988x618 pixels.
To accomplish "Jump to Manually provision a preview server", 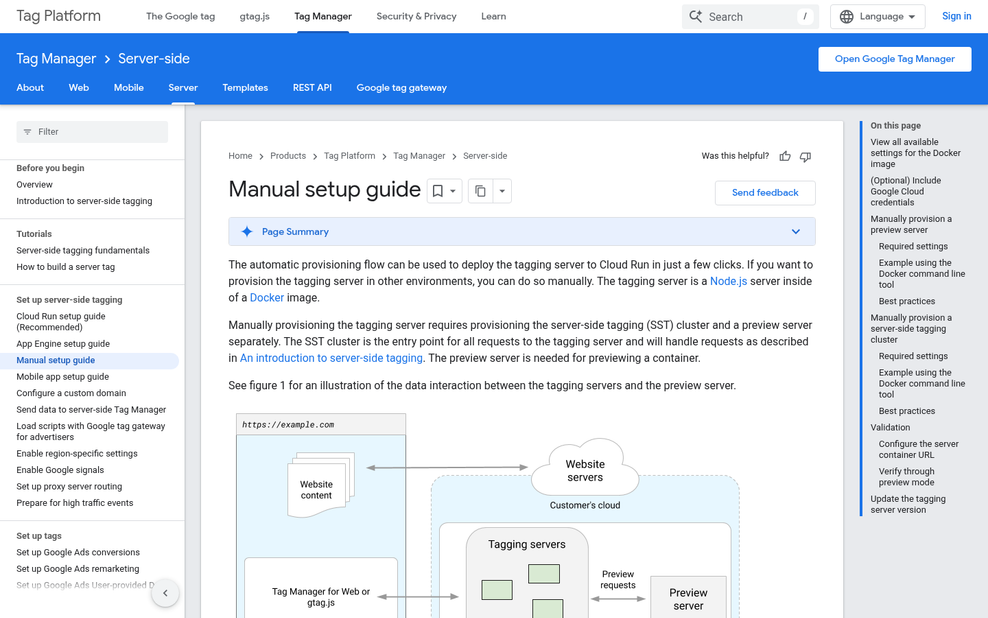I will tap(911, 224).
